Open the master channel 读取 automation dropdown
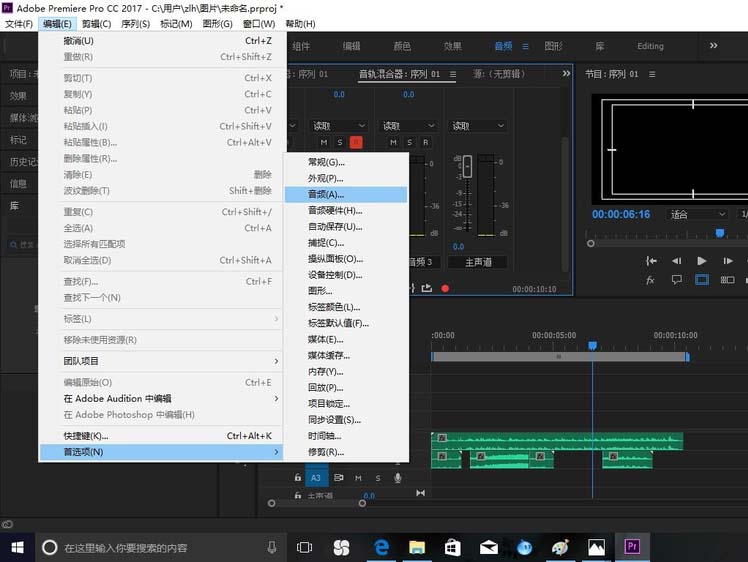Image resolution: width=748 pixels, height=562 pixels. coord(478,126)
